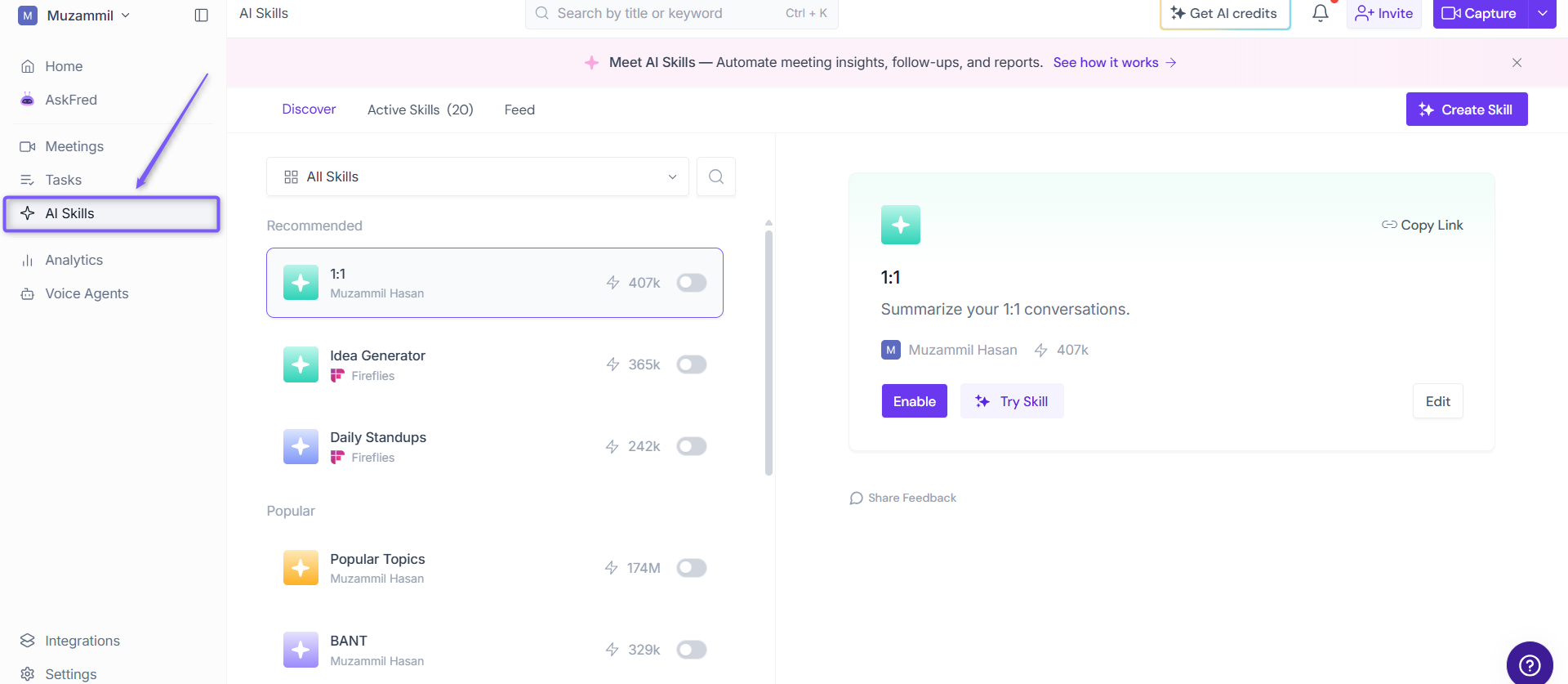Screen dimensions: 1568x684
Task: Open the help question mark bubble
Action: (1530, 664)
